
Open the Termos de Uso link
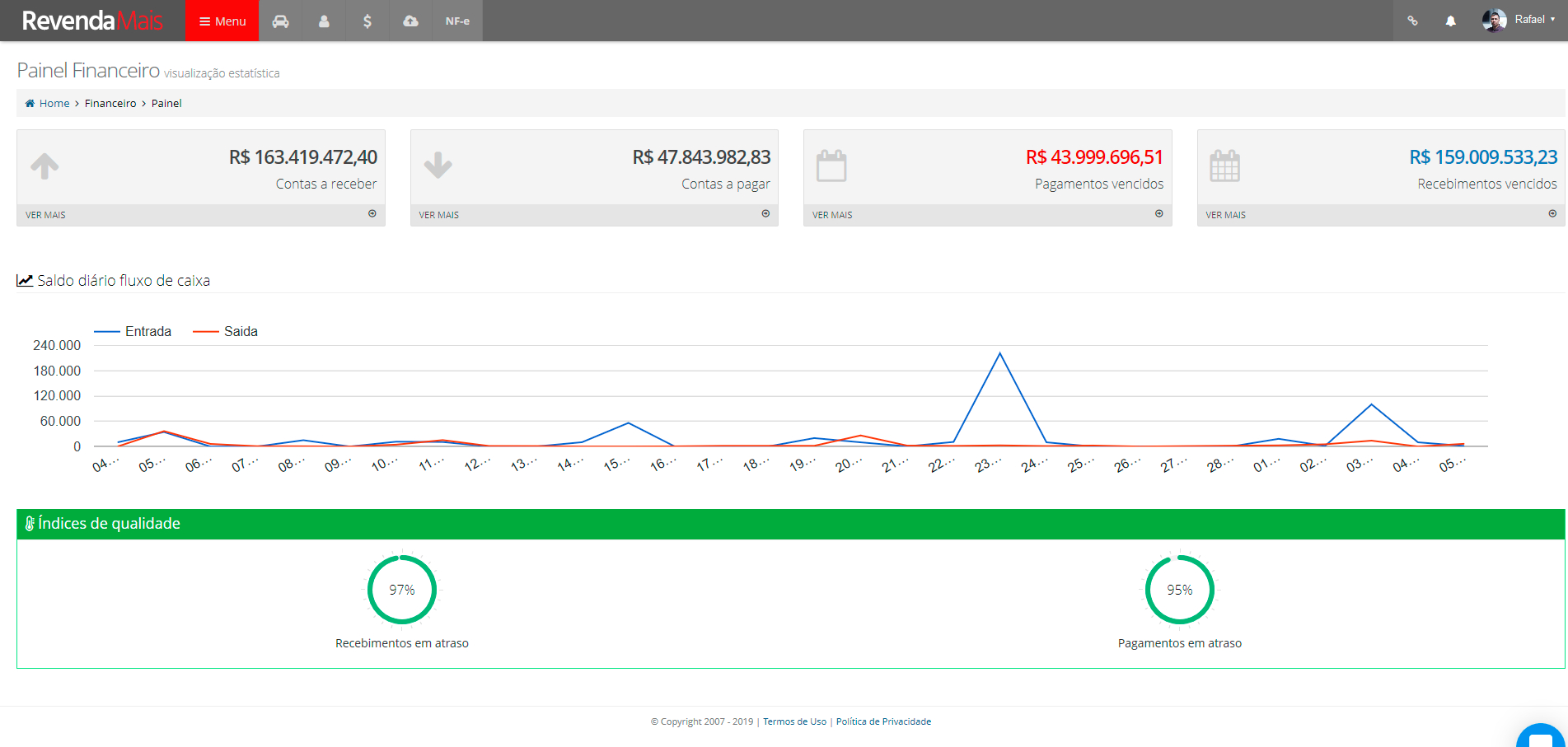pyautogui.click(x=794, y=721)
